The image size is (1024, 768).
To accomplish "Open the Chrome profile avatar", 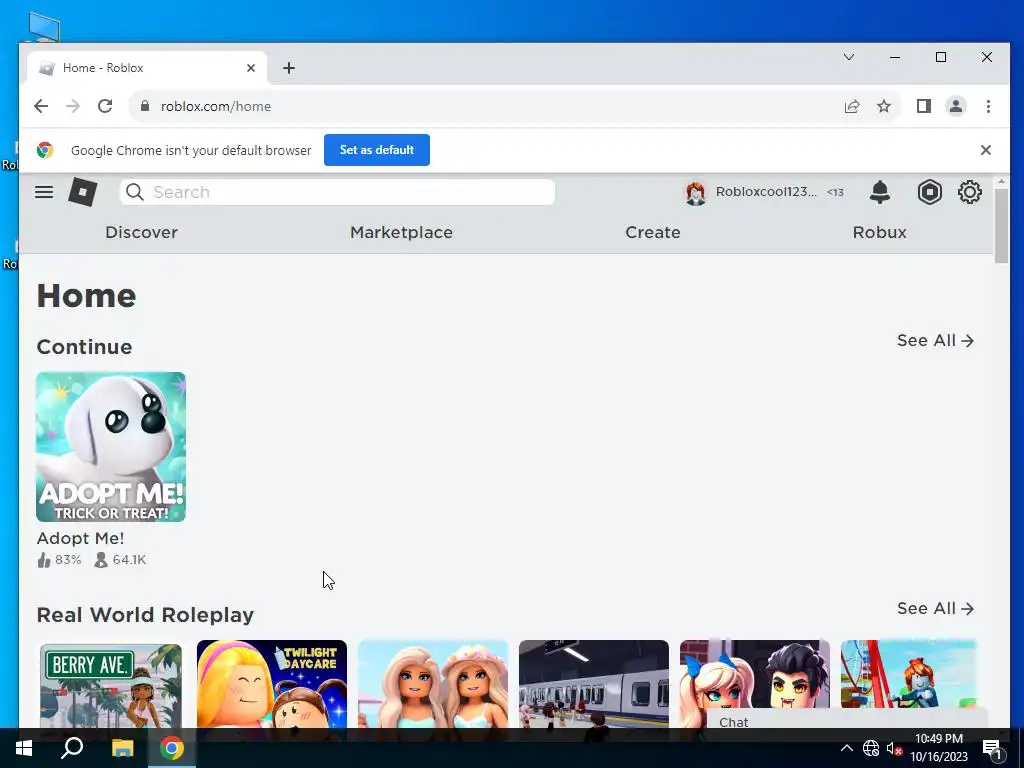I will pos(955,106).
